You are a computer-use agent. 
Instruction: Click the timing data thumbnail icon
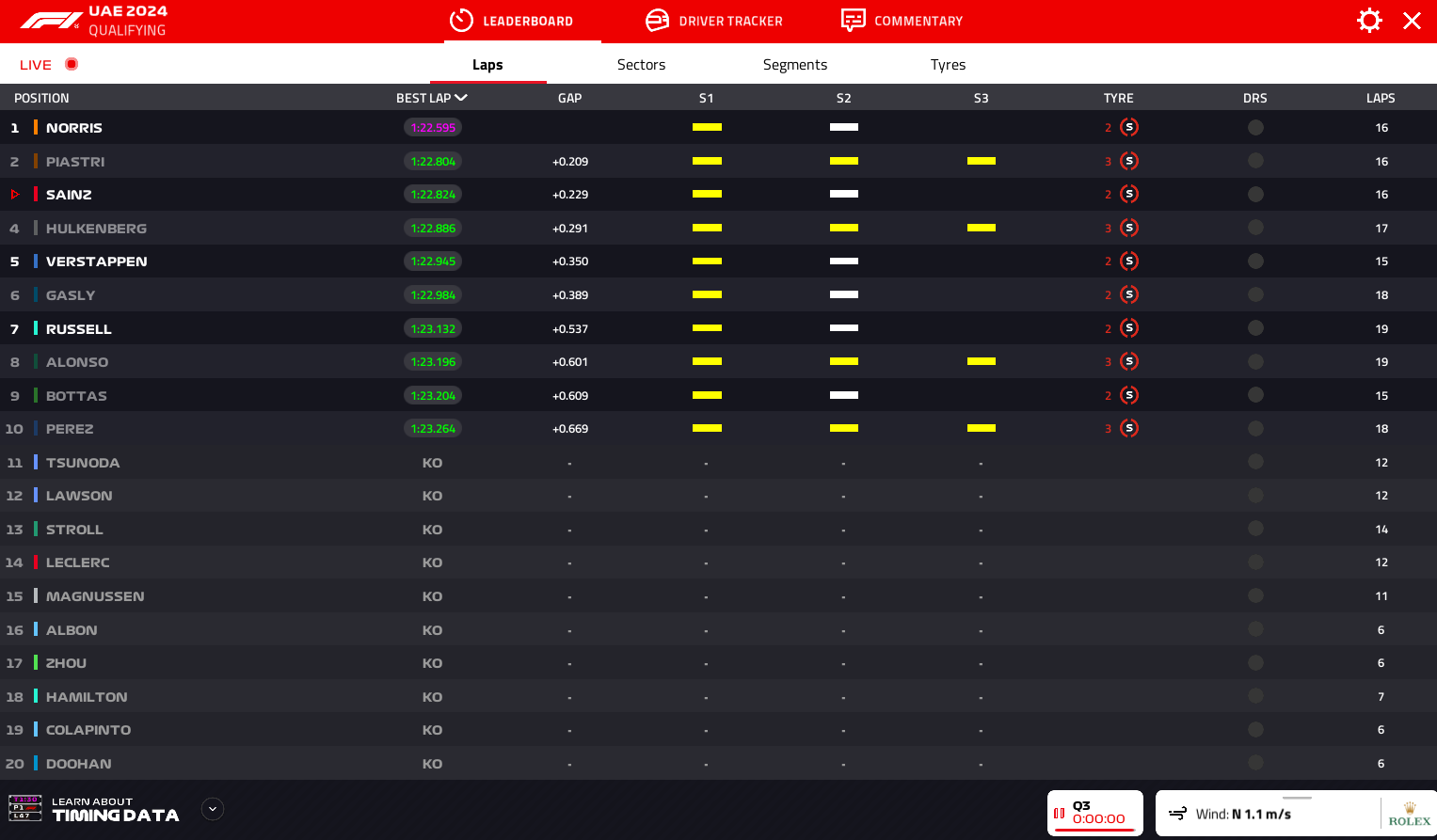(x=25, y=808)
